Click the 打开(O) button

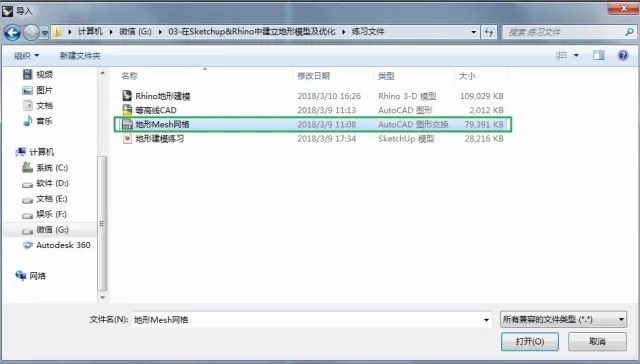click(x=530, y=342)
